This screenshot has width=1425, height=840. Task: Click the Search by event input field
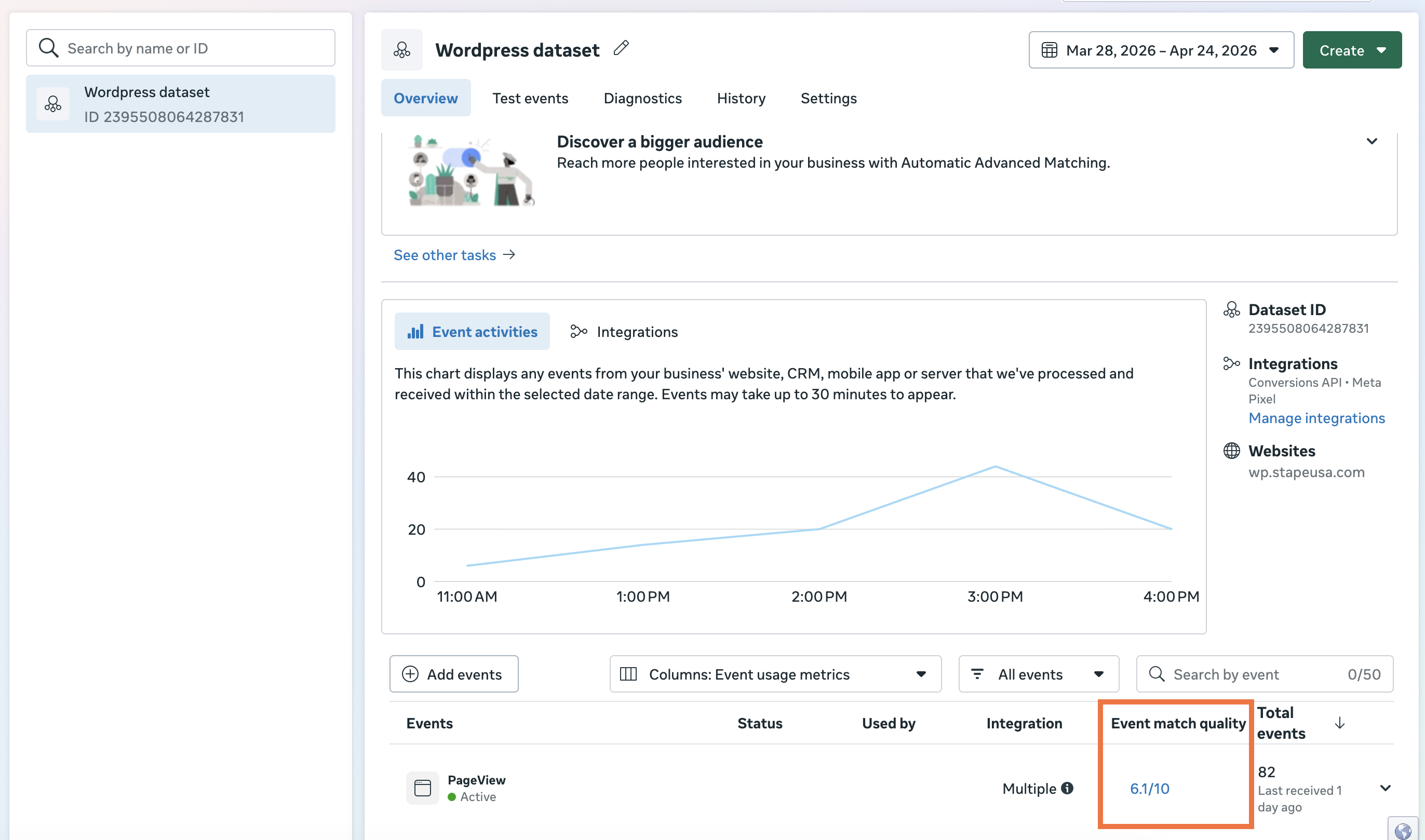pos(1264,674)
